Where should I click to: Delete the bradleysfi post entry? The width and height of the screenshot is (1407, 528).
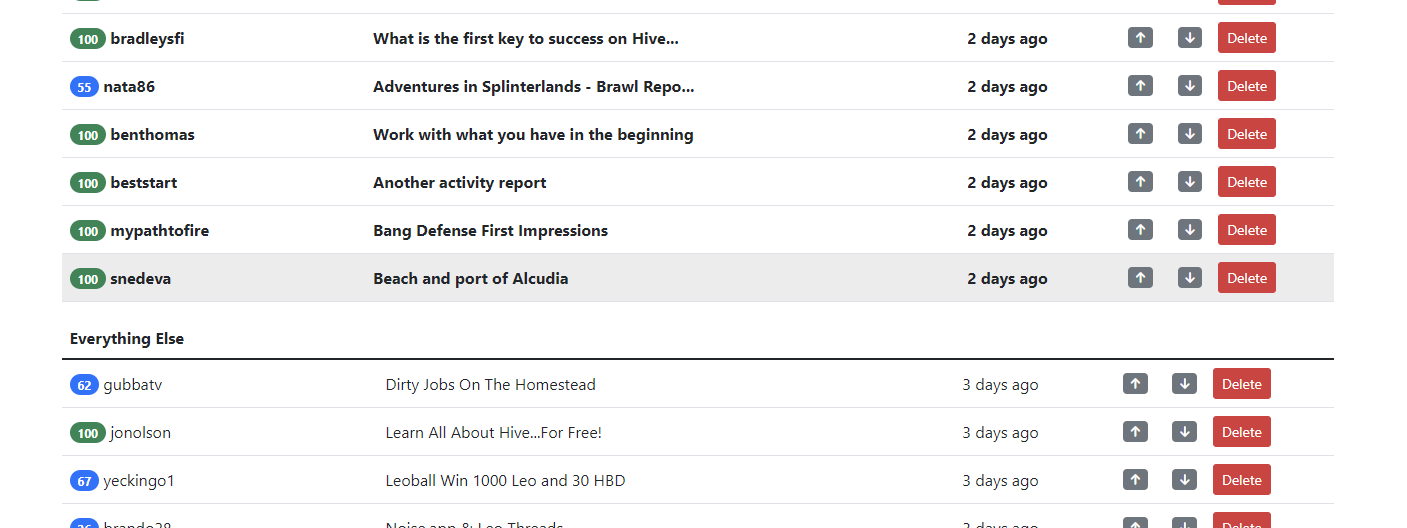(1246, 38)
